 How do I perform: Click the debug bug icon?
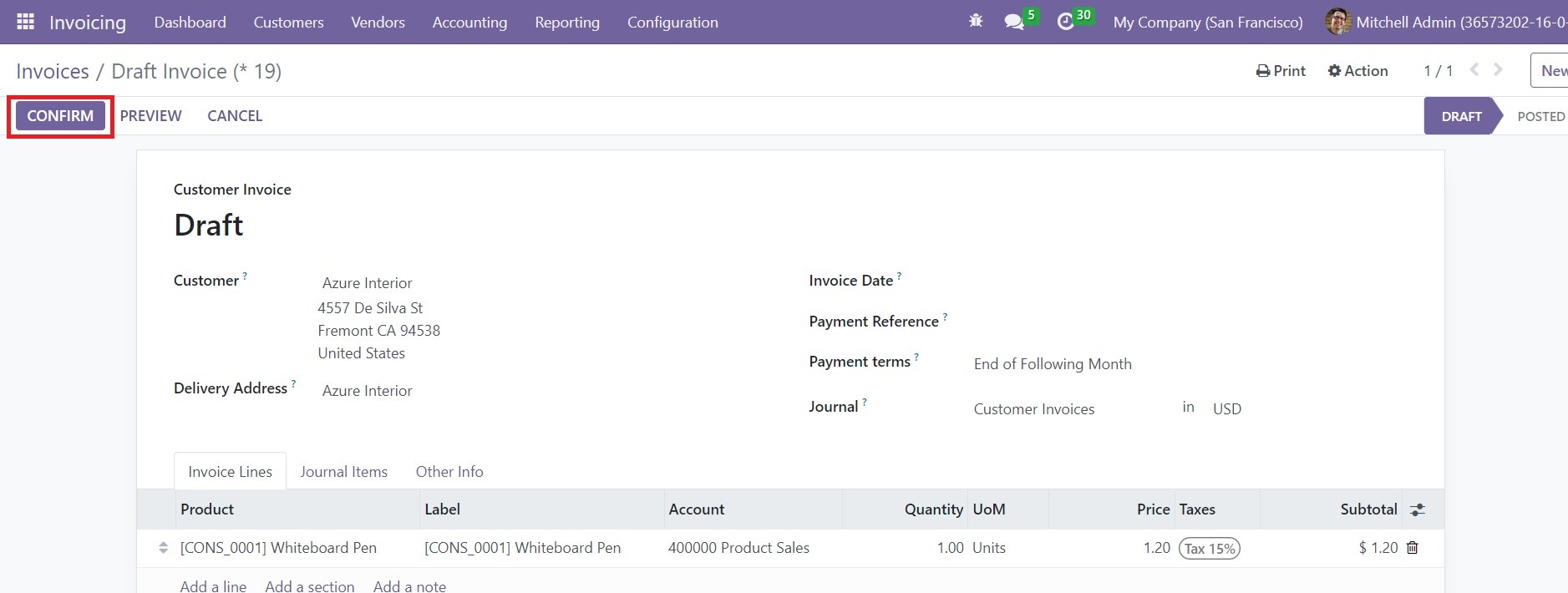976,22
